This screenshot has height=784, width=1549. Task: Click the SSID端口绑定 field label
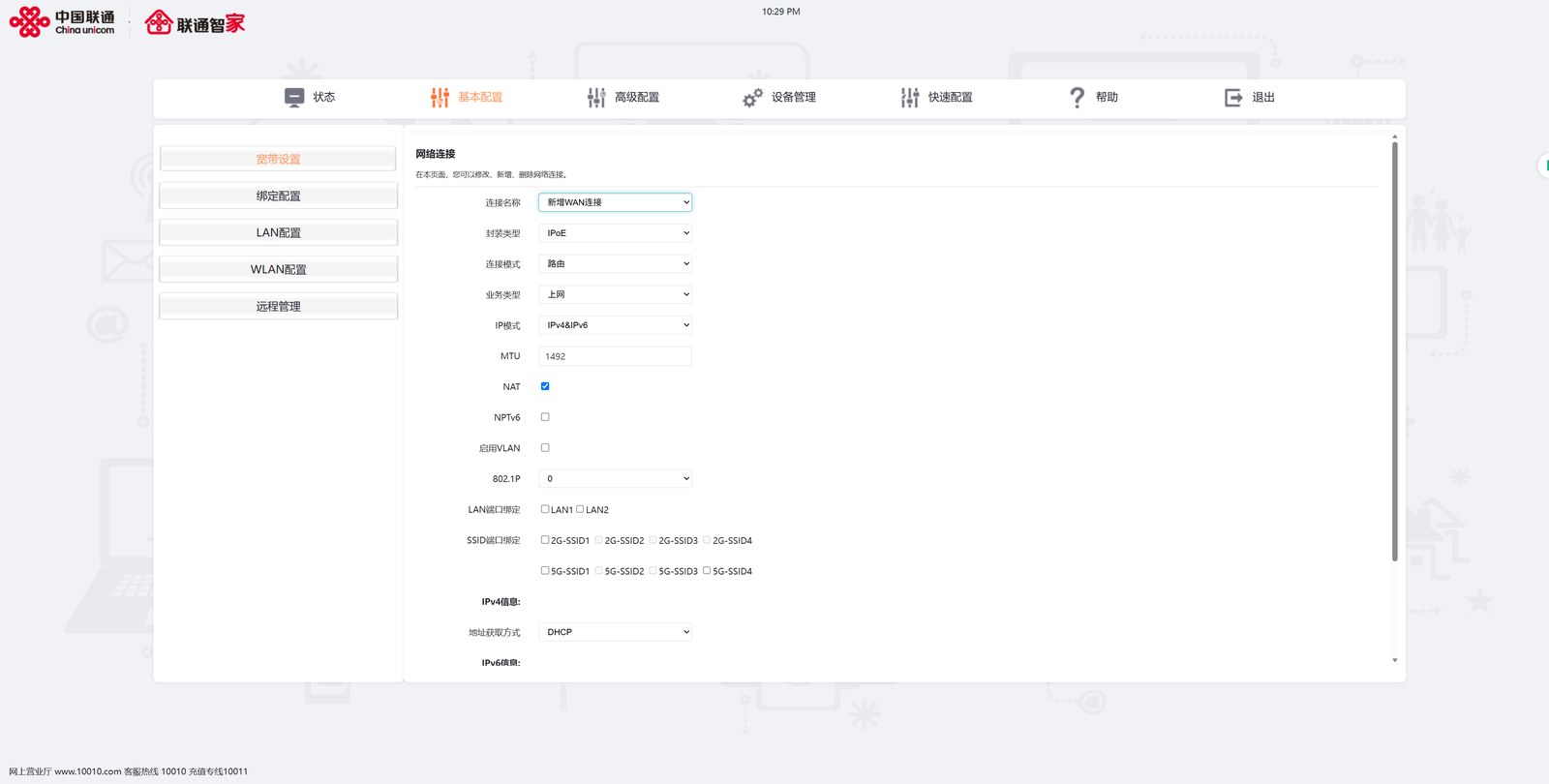pos(494,540)
